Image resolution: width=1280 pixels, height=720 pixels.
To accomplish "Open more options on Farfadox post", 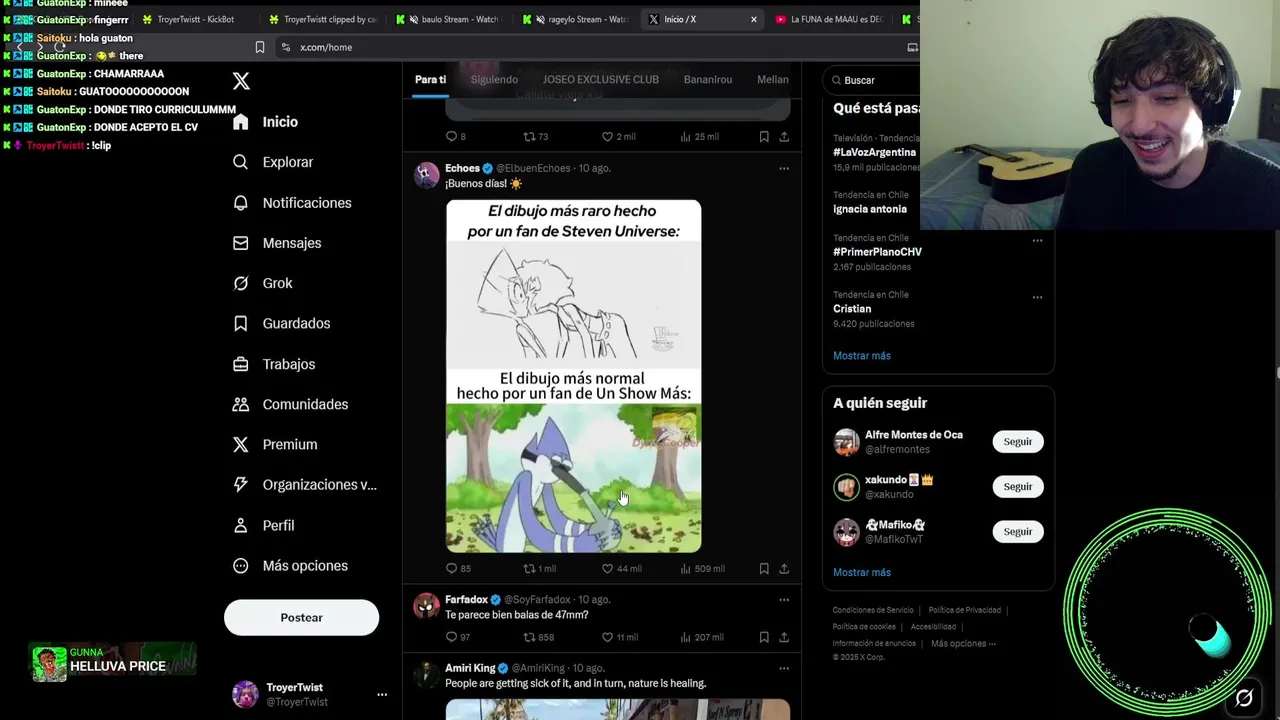I will 784,600.
